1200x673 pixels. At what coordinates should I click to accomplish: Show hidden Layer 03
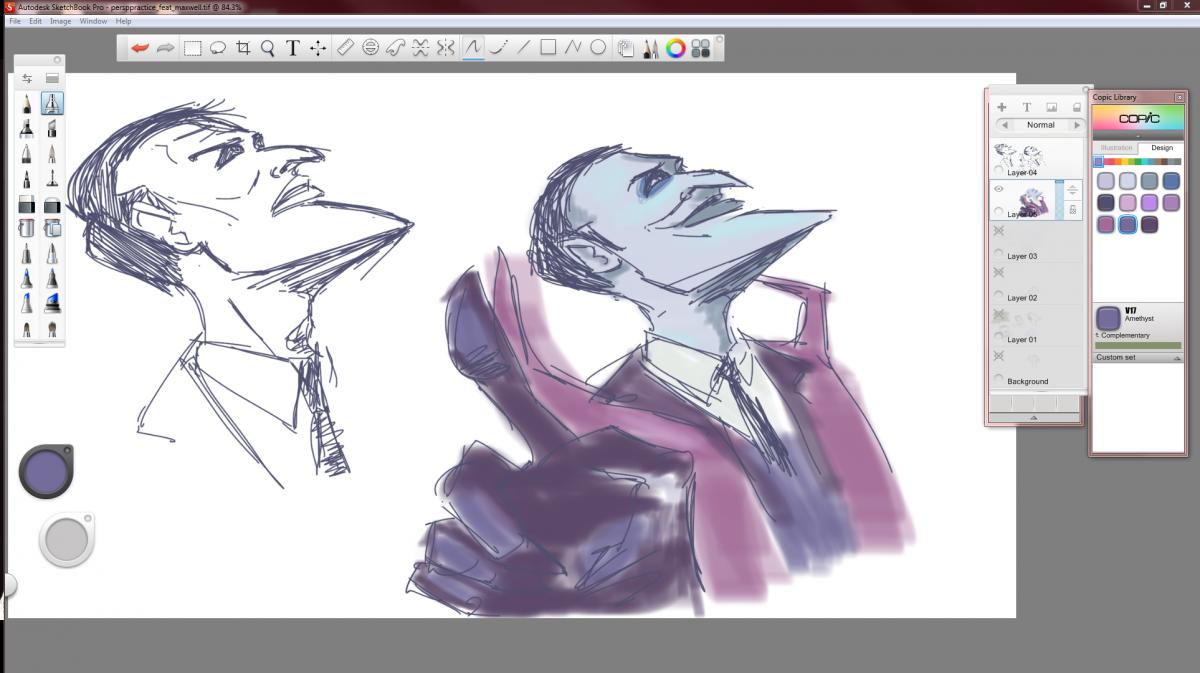[998, 231]
